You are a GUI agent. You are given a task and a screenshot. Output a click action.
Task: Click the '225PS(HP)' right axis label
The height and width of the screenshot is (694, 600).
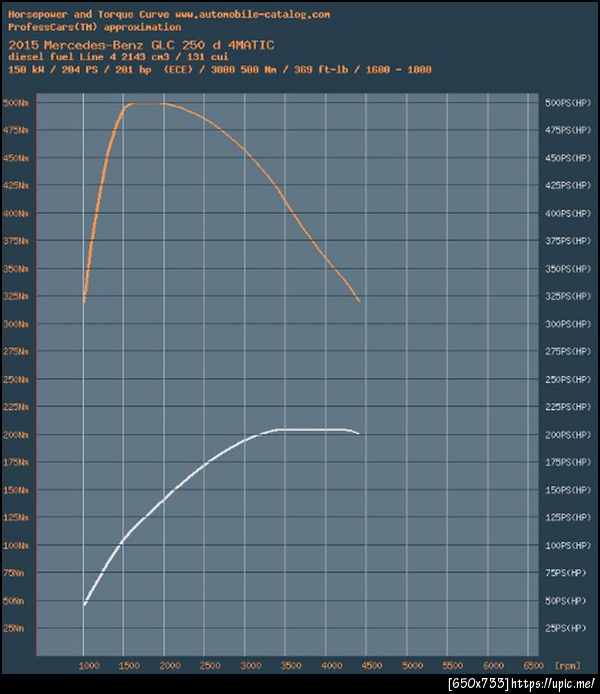click(568, 407)
